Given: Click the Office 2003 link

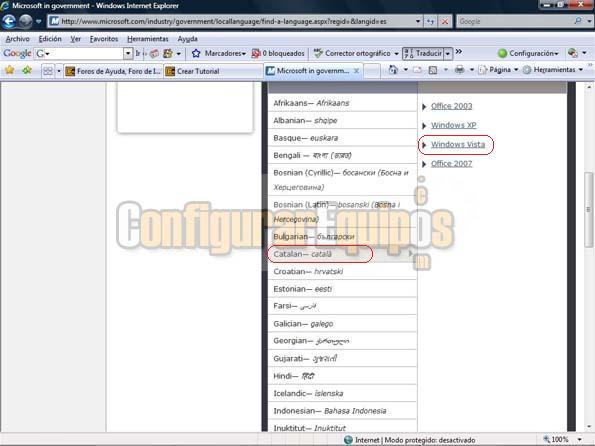Looking at the screenshot, I should coord(451,106).
